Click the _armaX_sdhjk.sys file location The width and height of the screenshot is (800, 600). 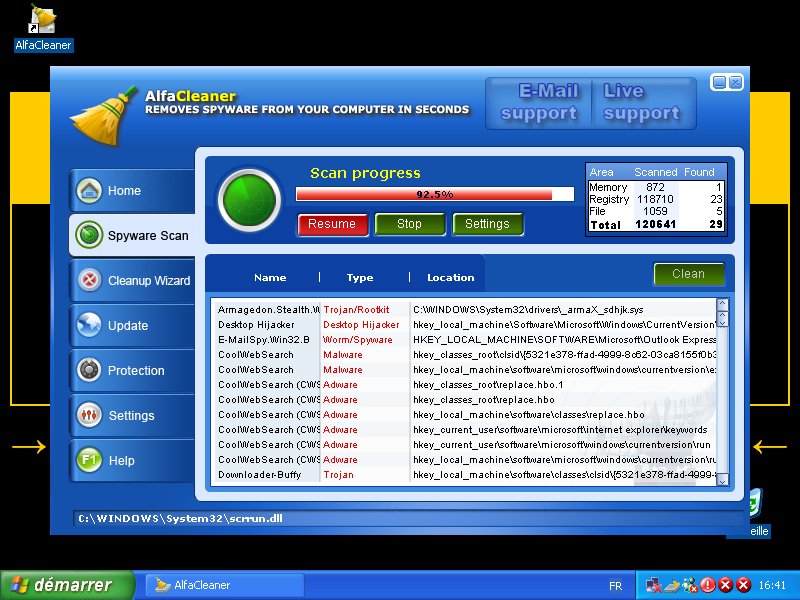click(x=528, y=310)
